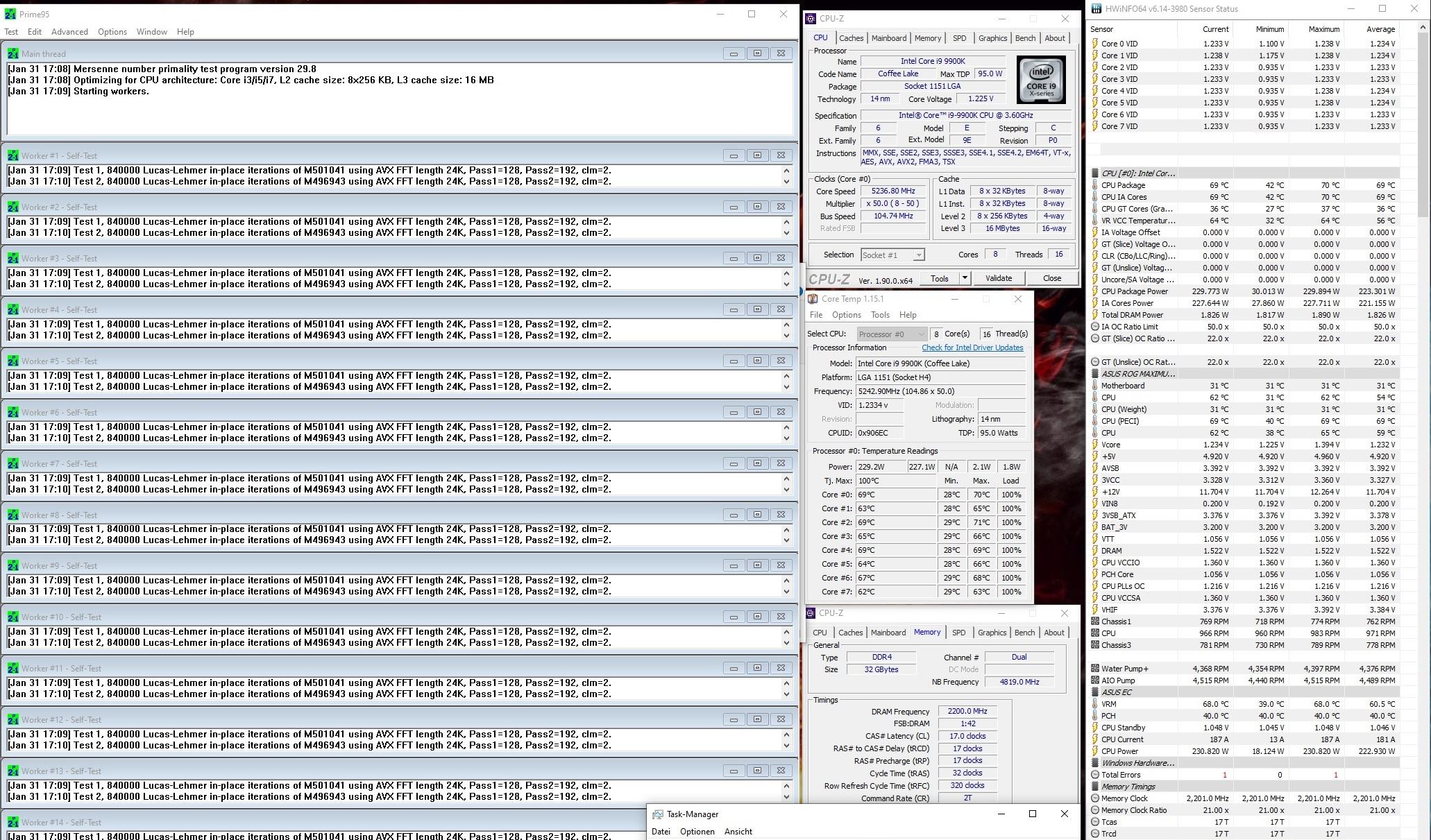Click the CPU Package temperature icon in HWiNFO64
Viewport: 1431px width, 840px height.
(1095, 185)
